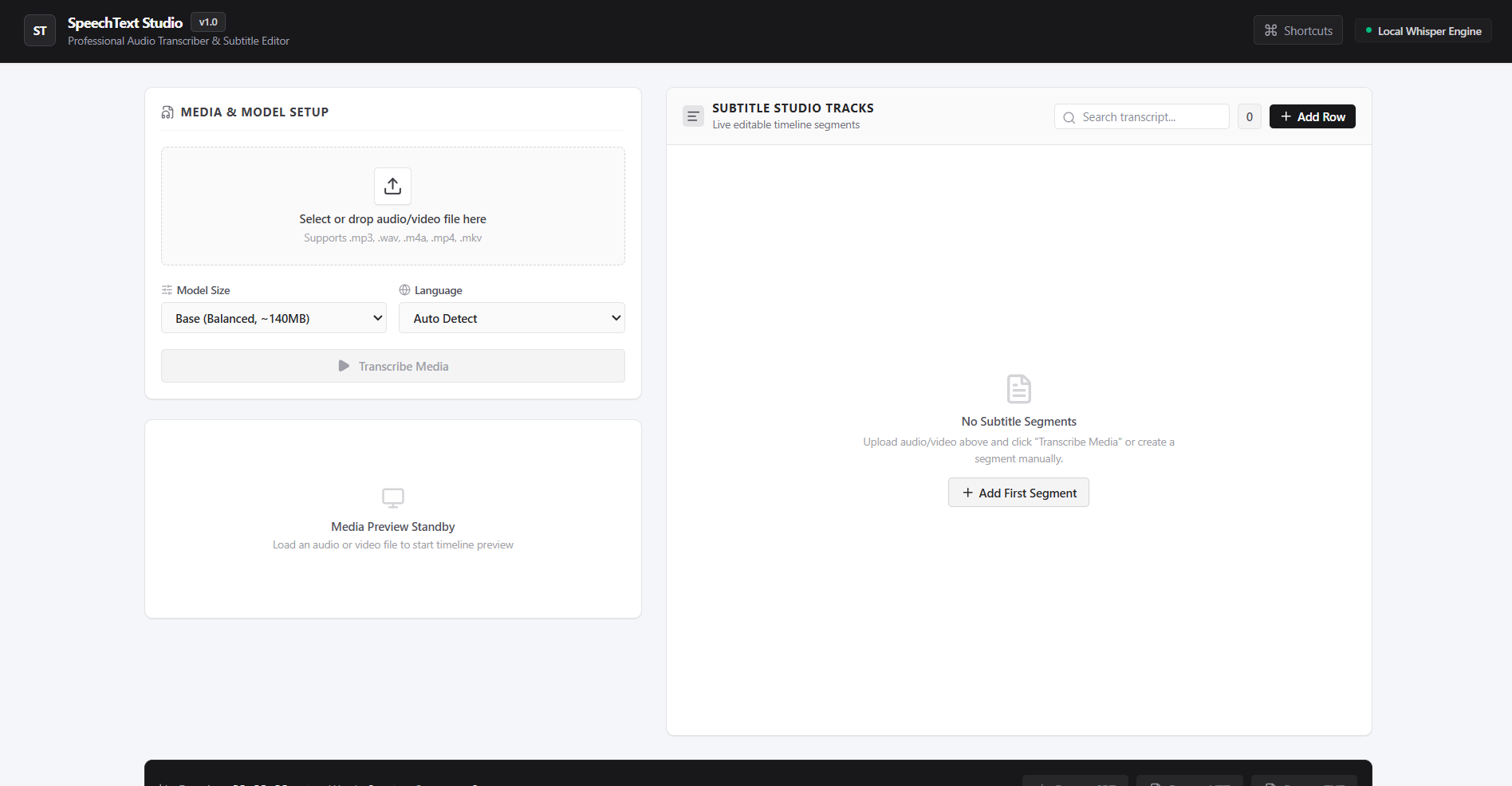This screenshot has height=786, width=1512.
Task: Click the 'No Subtitle Segments' message
Action: coord(1019,422)
